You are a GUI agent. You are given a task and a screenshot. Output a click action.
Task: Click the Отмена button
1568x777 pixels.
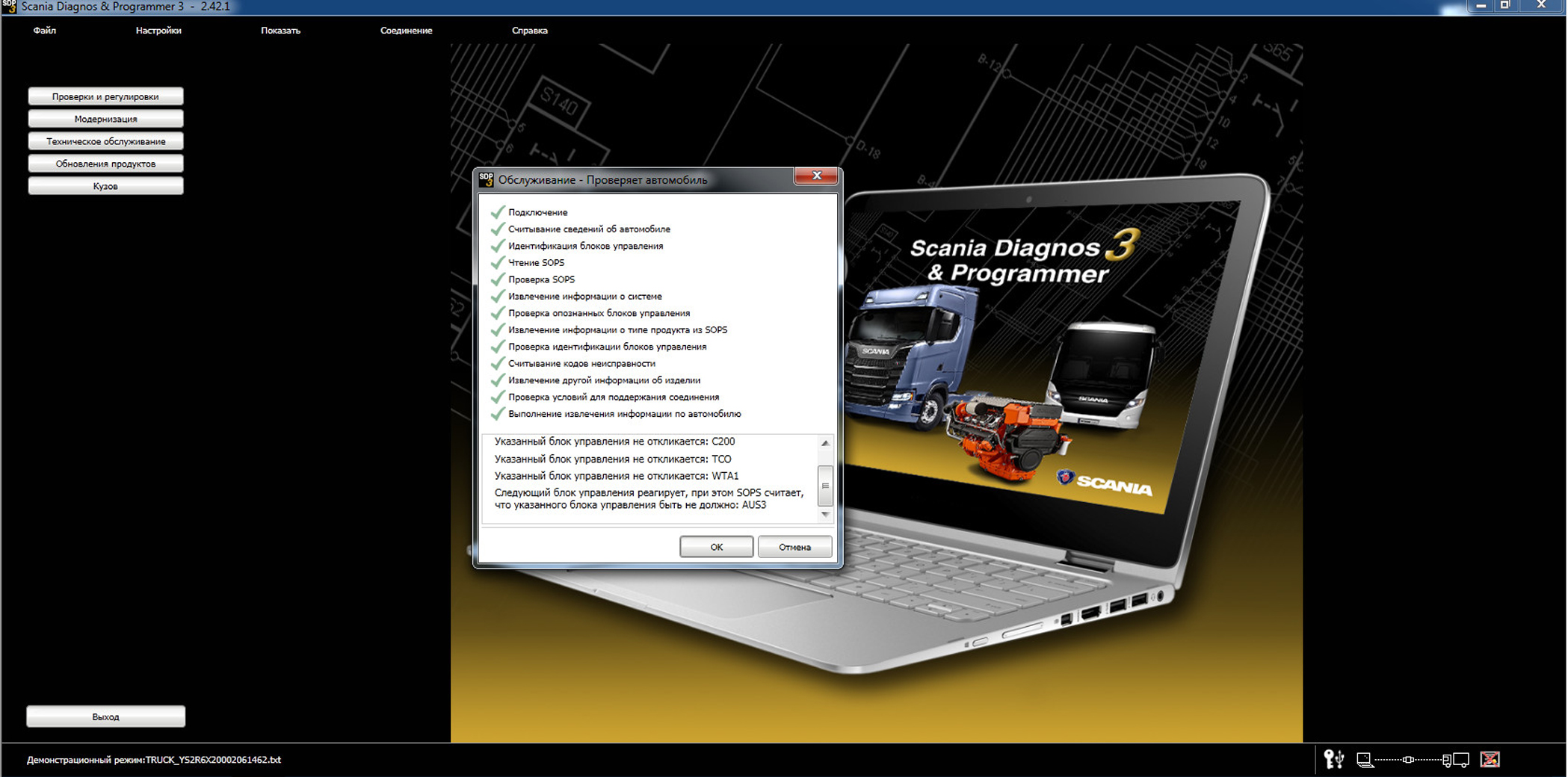[794, 547]
